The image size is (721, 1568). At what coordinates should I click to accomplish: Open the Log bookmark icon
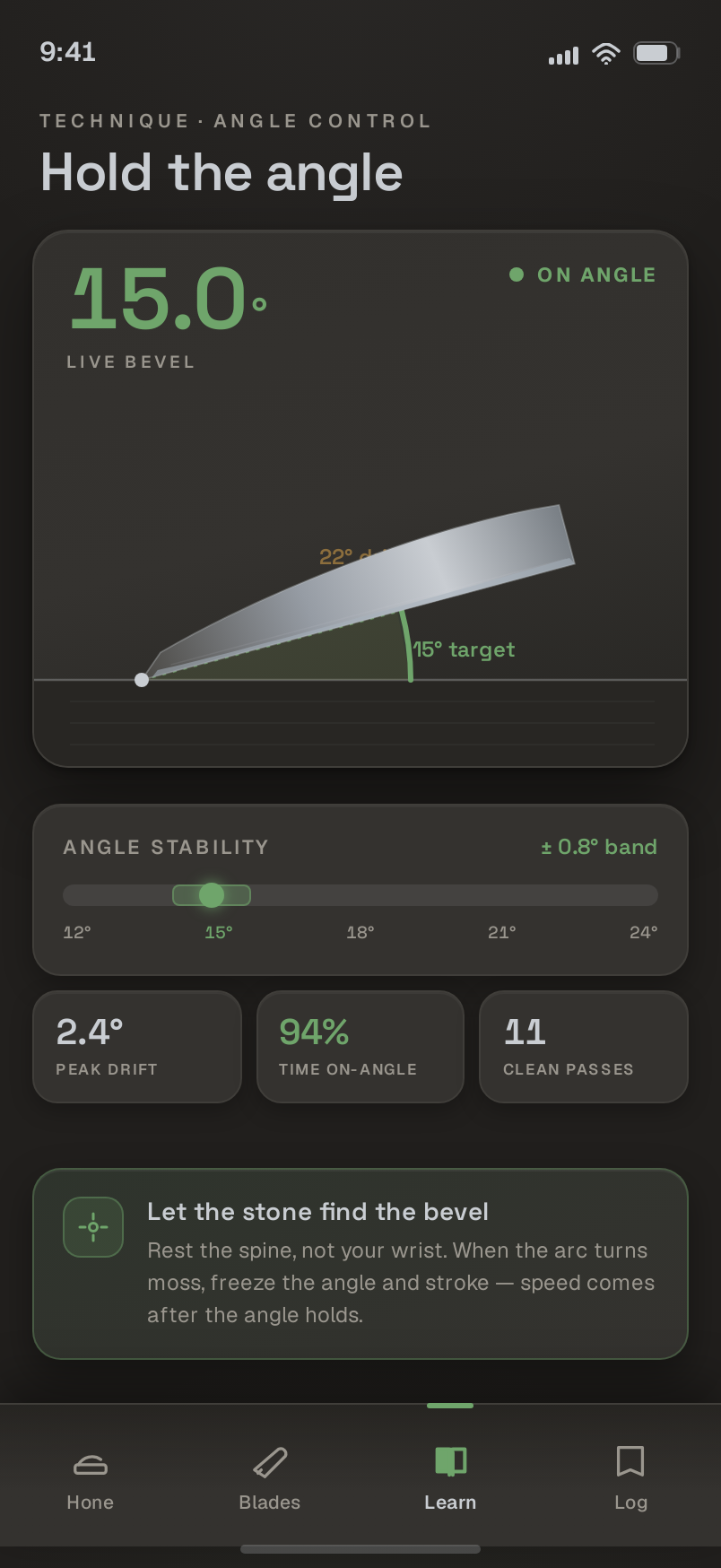(630, 1461)
